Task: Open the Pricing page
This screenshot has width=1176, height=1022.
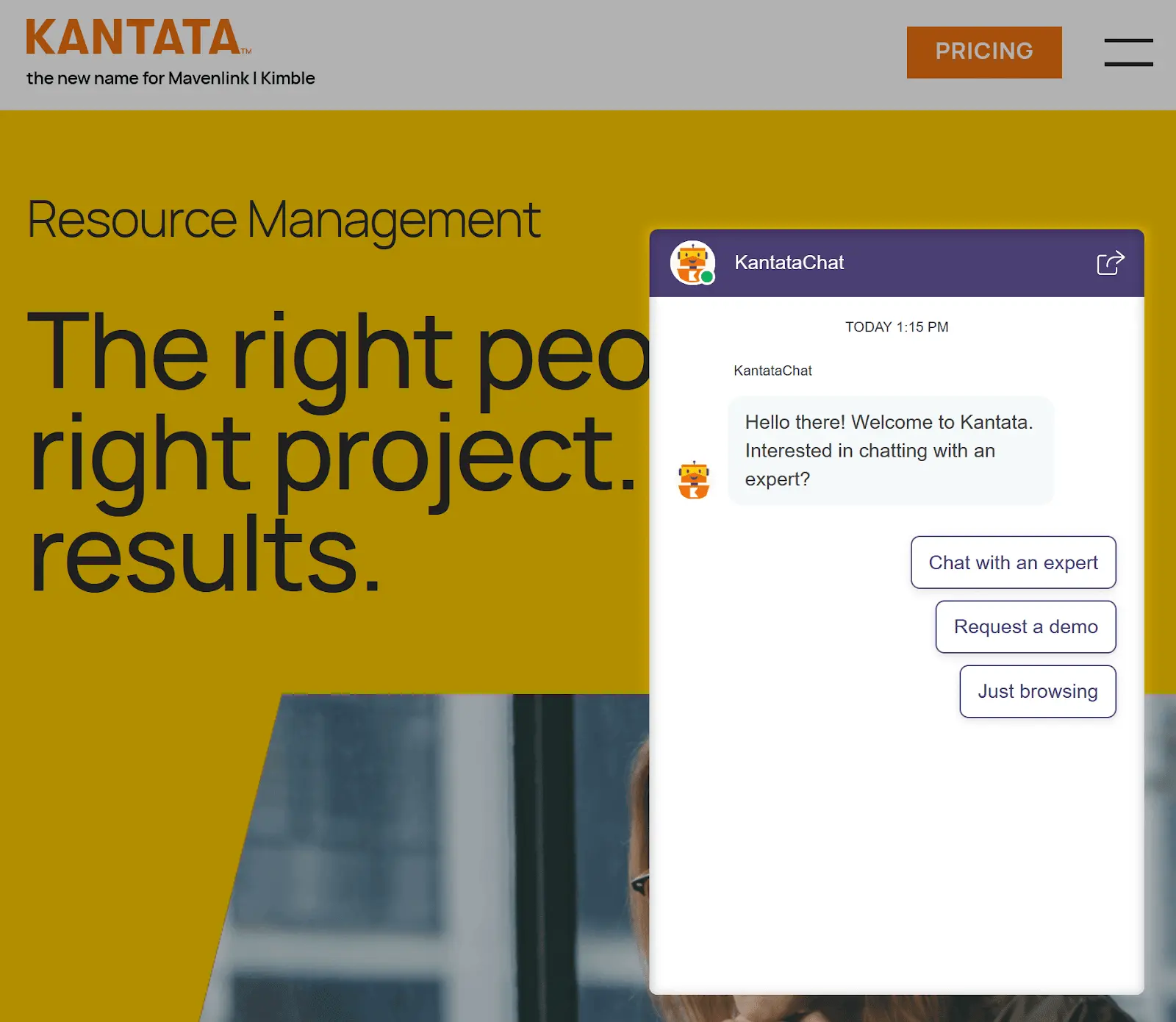Action: point(984,51)
